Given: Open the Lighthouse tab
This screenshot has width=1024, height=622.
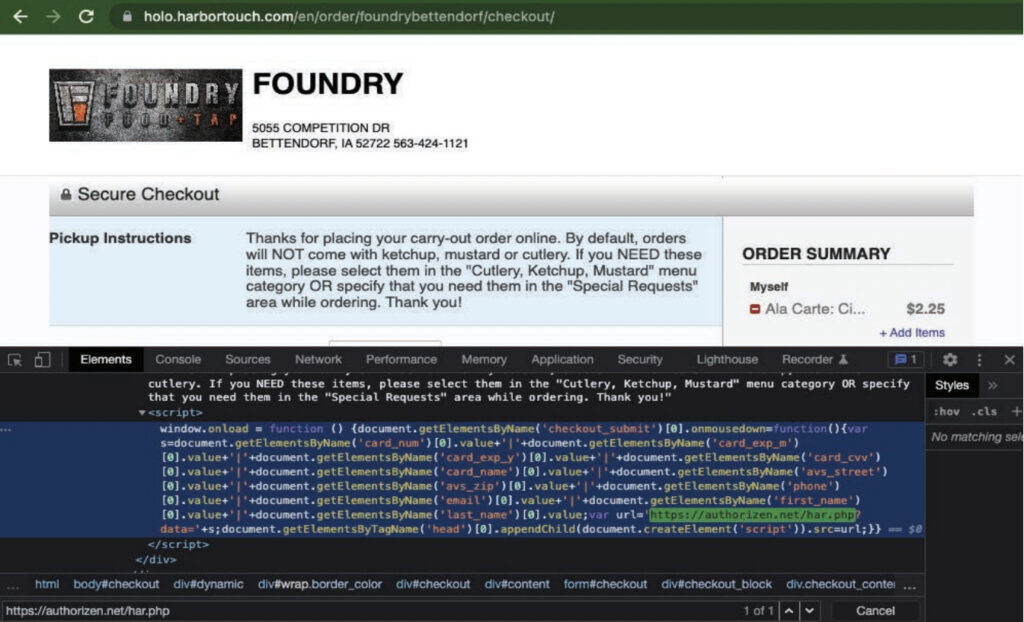Looking at the screenshot, I should click(x=727, y=359).
